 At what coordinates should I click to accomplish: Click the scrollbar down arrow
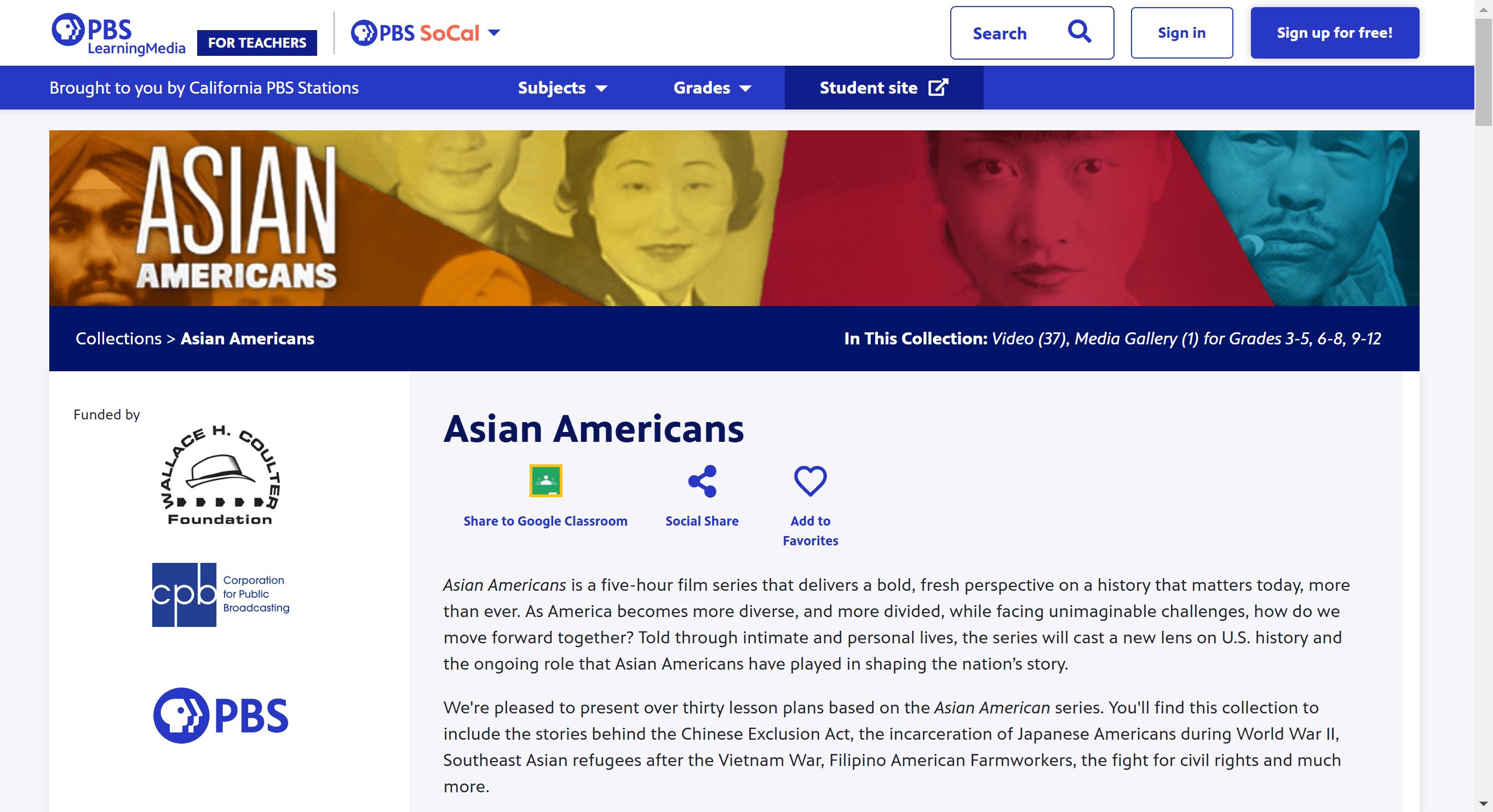(1484, 804)
